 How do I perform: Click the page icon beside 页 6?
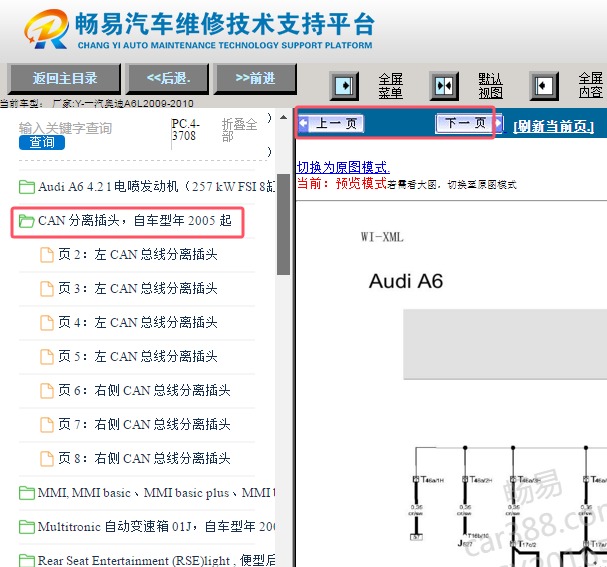[x=47, y=391]
